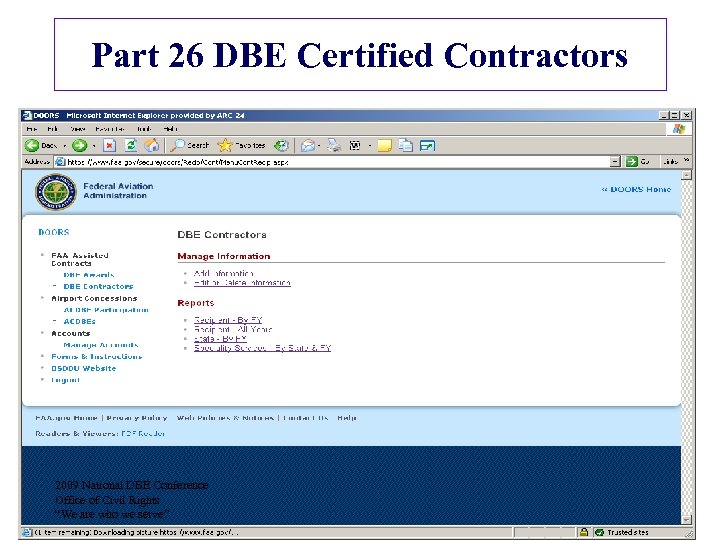This screenshot has width=720, height=540.
Task: Open the Edit menu
Action: point(52,129)
